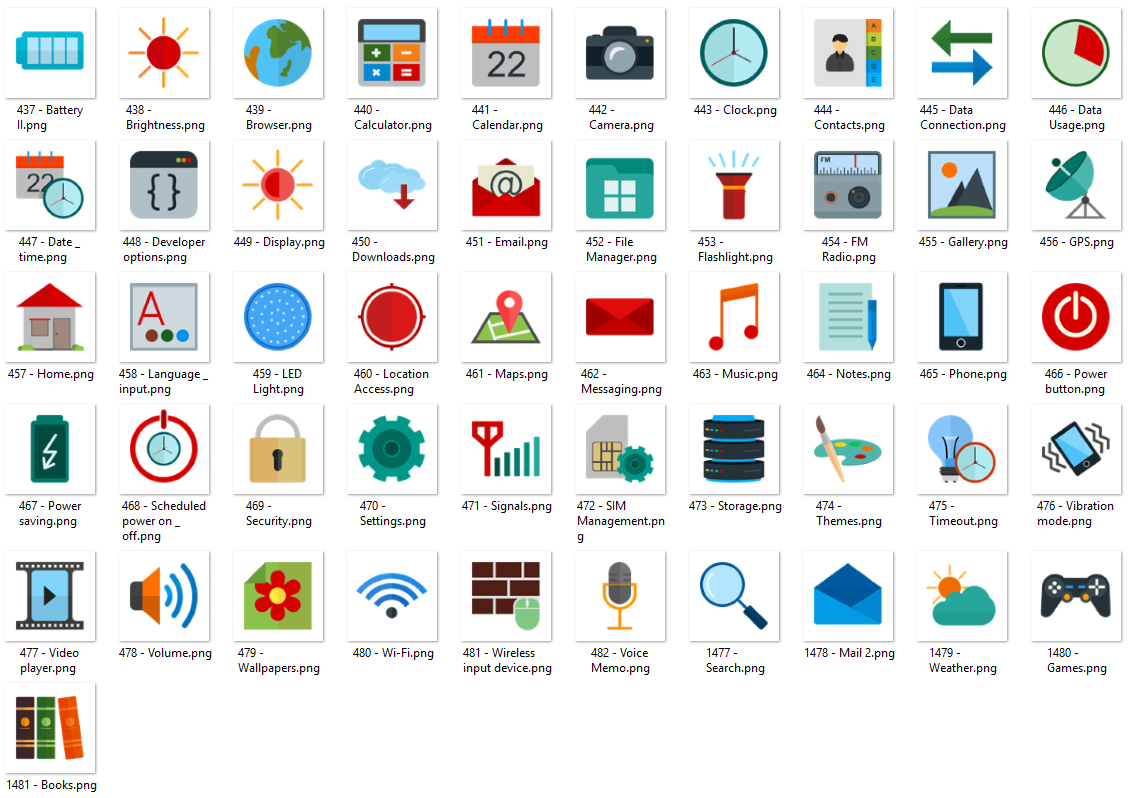Select the Volume speaker icon
The height and width of the screenshot is (798, 1129).
(163, 596)
